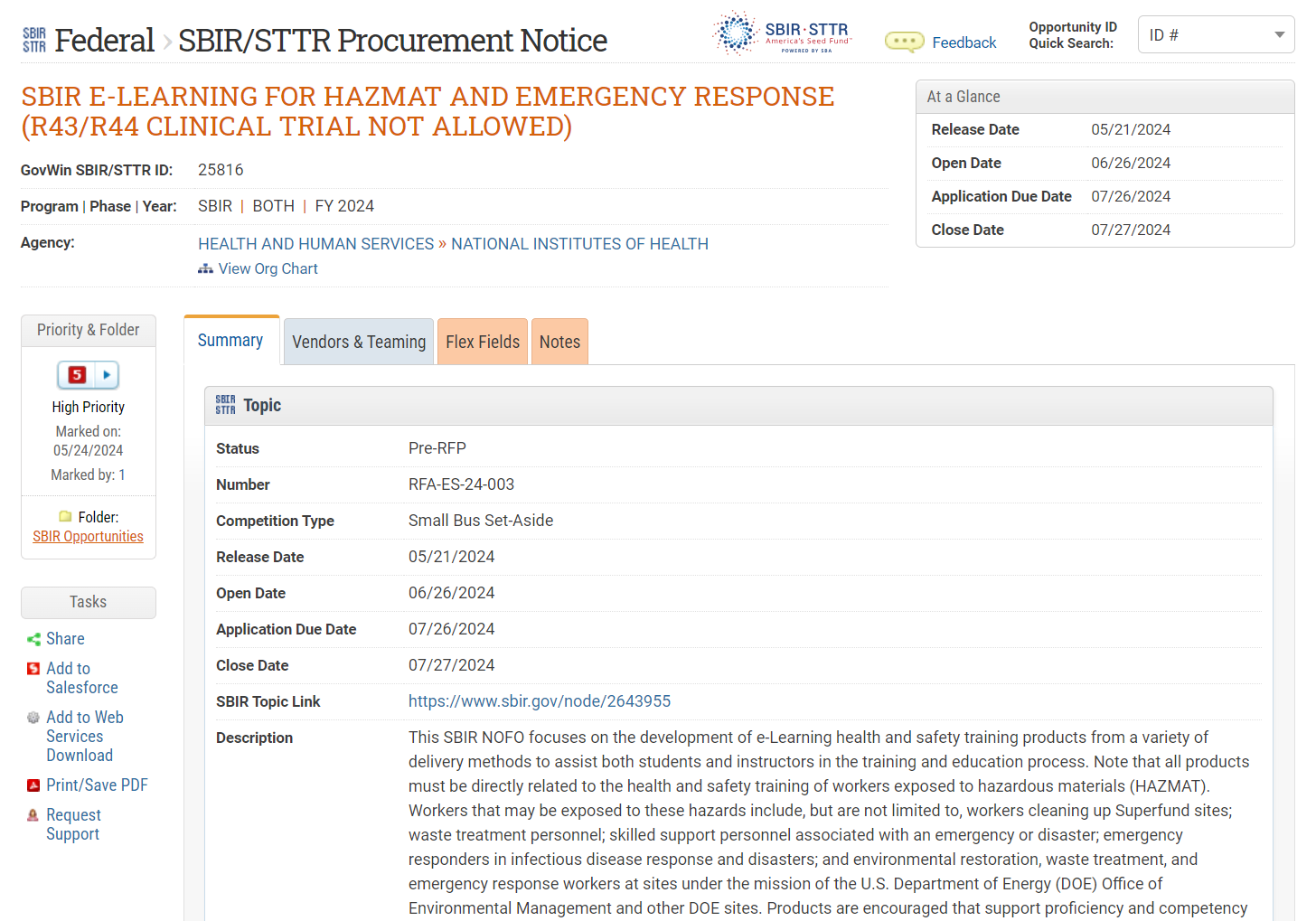Click the green Share icon
The width and height of the screenshot is (1316, 921).
tap(33, 639)
